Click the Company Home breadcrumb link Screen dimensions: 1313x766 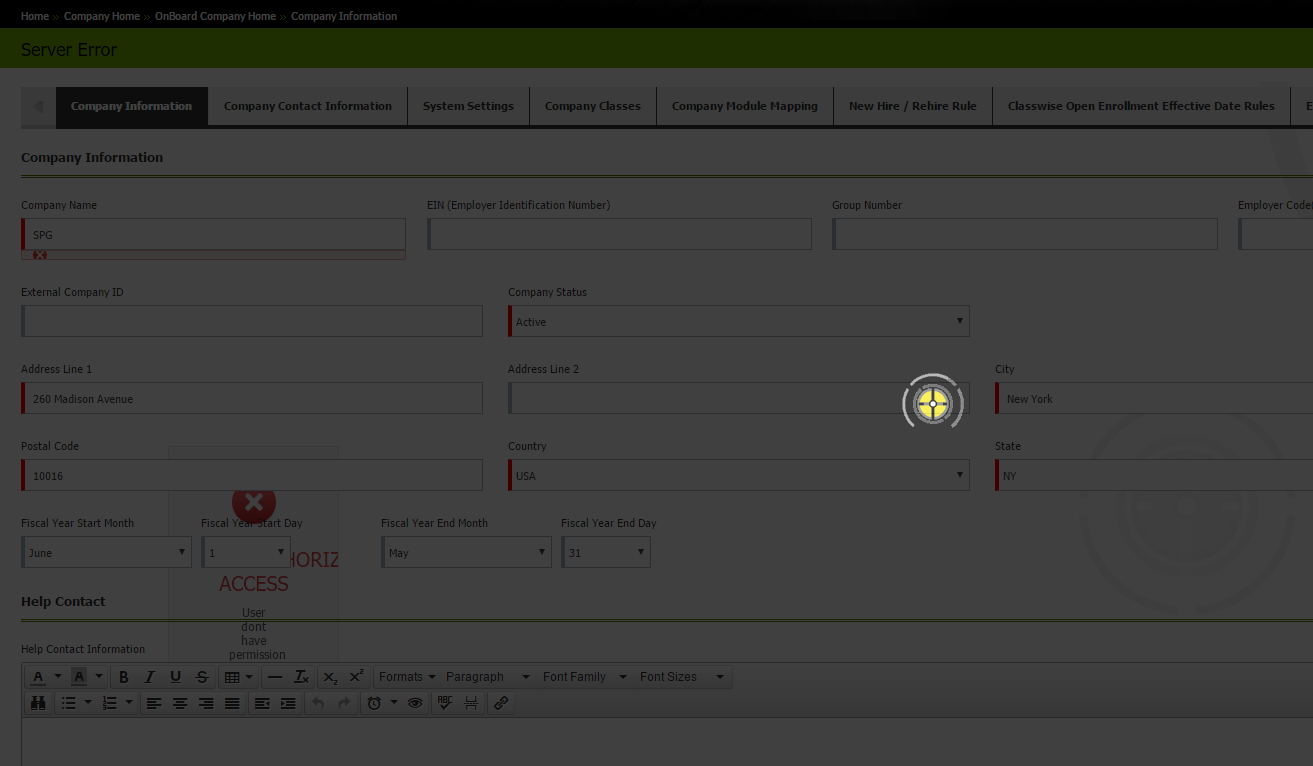(102, 16)
